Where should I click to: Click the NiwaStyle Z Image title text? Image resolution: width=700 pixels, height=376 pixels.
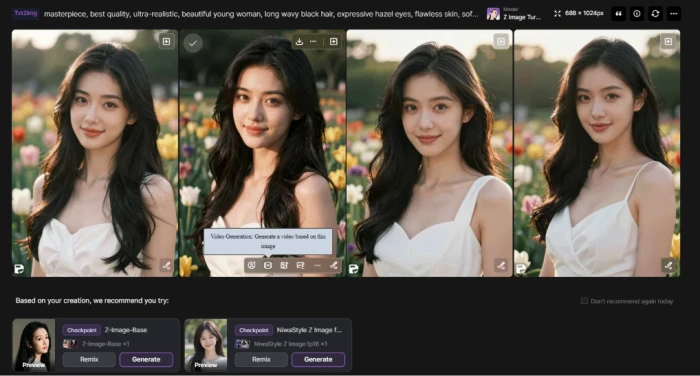(x=309, y=330)
